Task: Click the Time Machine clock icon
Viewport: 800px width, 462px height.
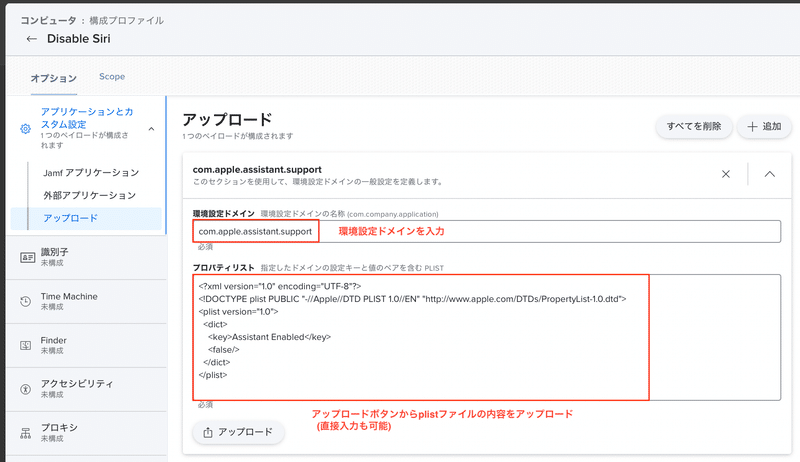Action: 26,301
